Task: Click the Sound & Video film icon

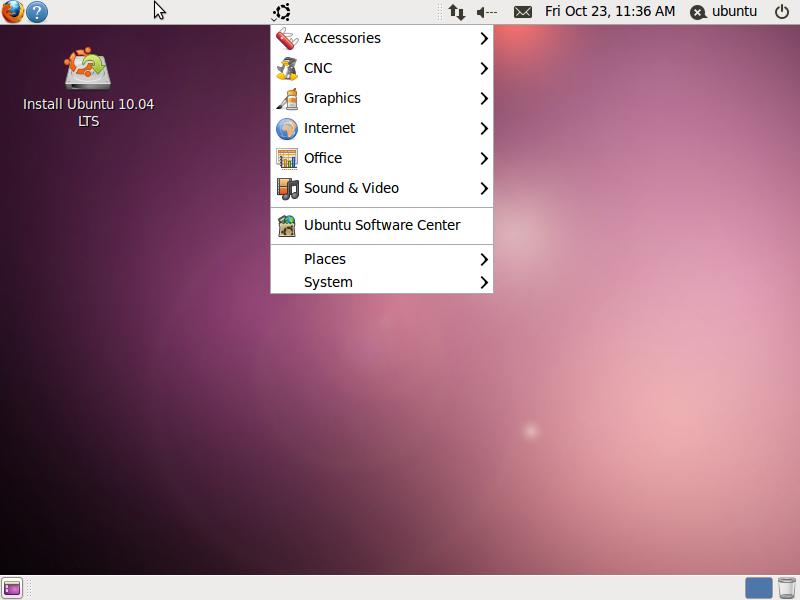Action: point(287,188)
